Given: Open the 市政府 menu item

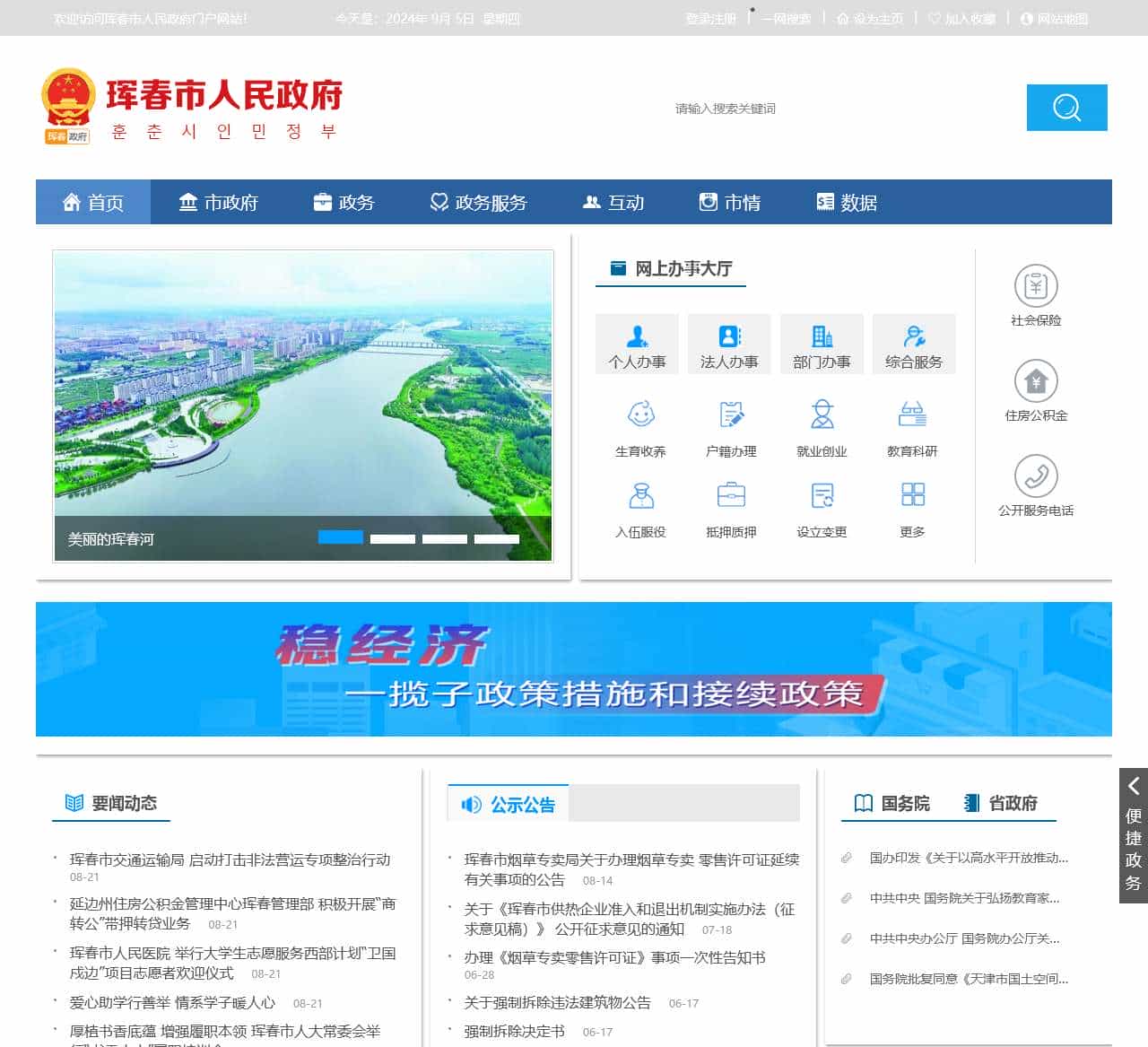Looking at the screenshot, I should 218,202.
